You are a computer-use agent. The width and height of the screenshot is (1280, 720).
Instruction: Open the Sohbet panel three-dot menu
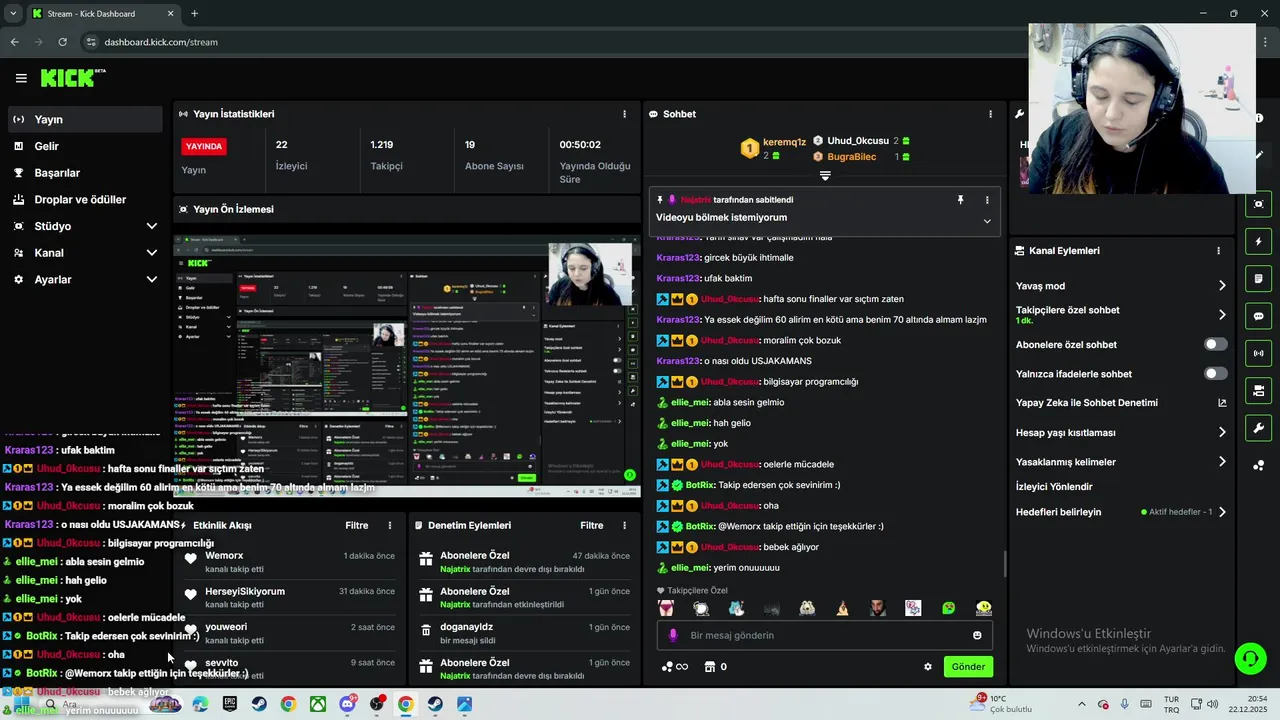[x=991, y=114]
